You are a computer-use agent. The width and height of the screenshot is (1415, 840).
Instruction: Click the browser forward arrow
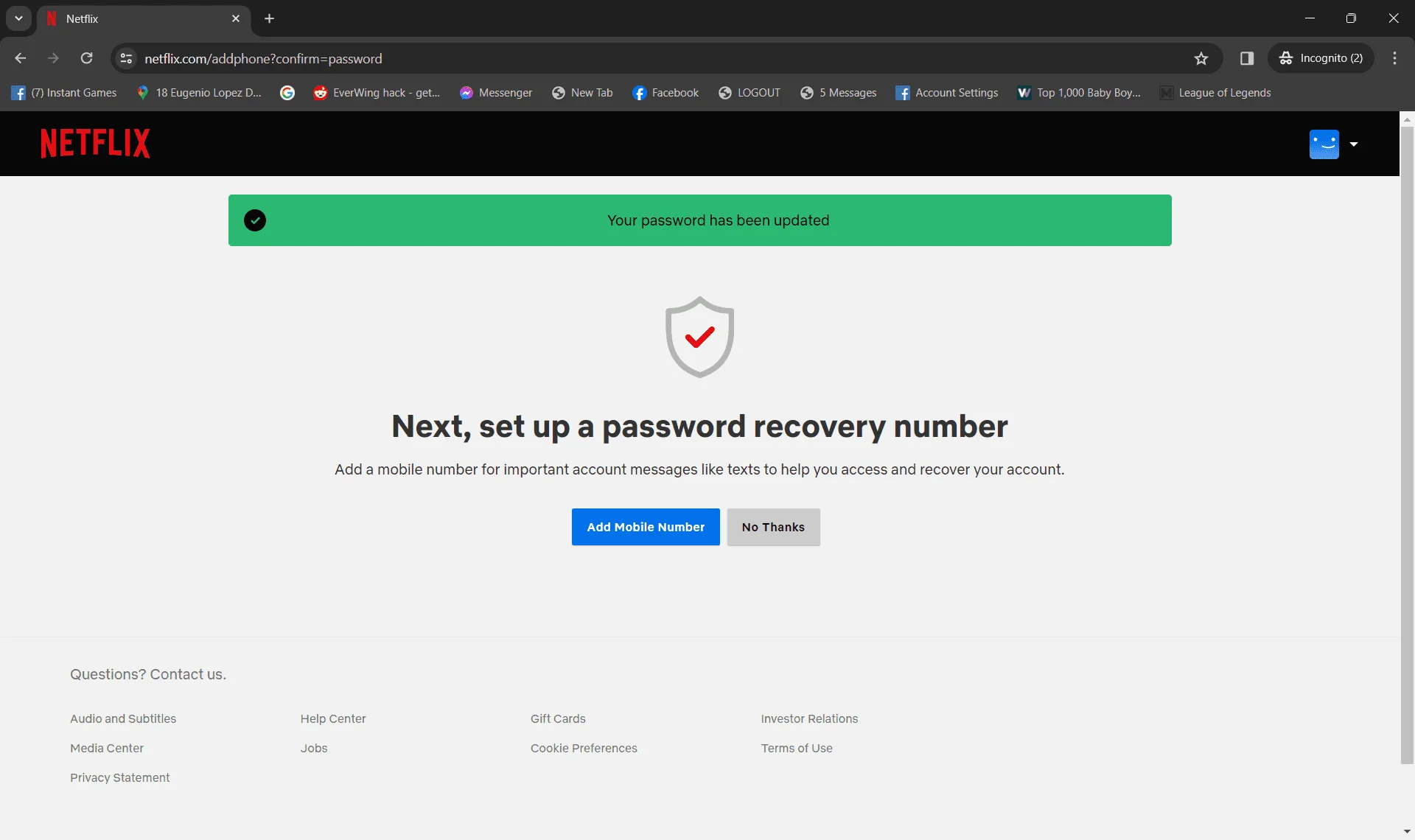pyautogui.click(x=53, y=58)
